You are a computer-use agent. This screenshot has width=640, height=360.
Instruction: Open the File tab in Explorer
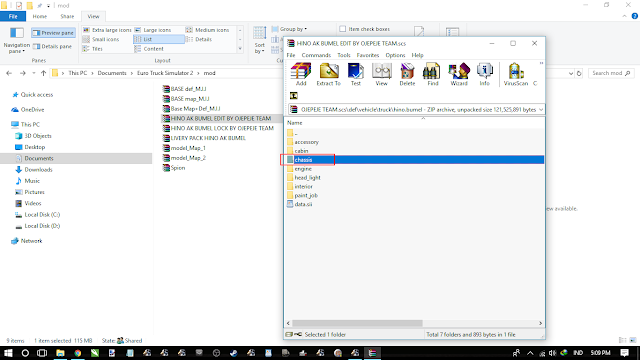tap(13, 16)
